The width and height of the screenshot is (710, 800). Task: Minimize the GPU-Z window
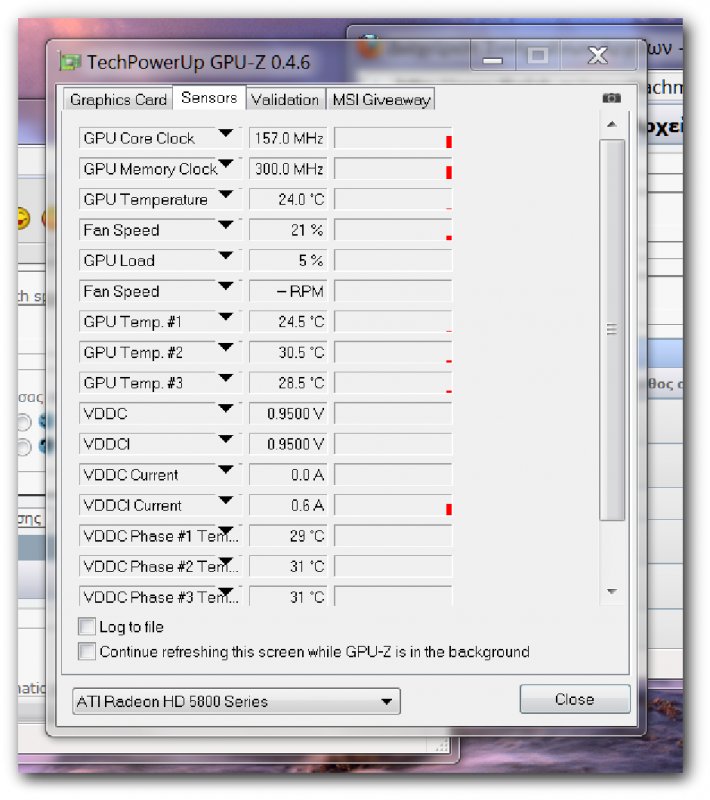(x=493, y=55)
